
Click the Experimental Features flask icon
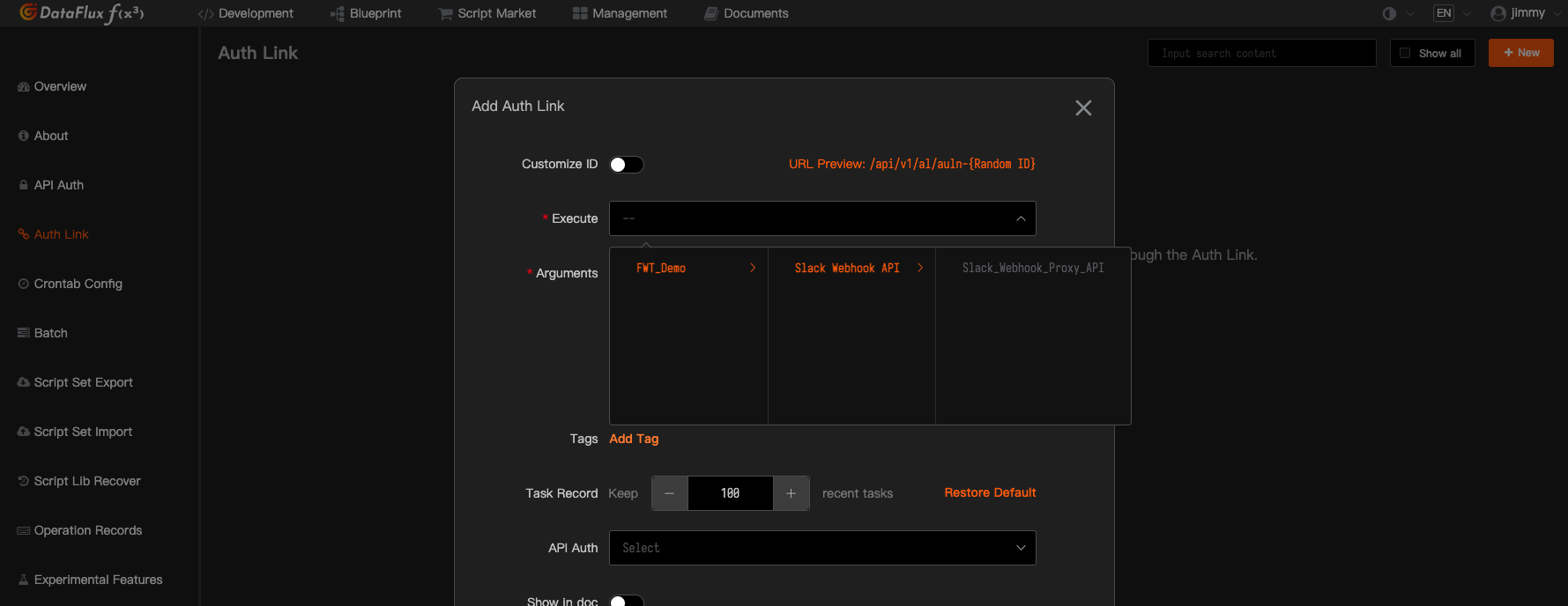click(24, 580)
